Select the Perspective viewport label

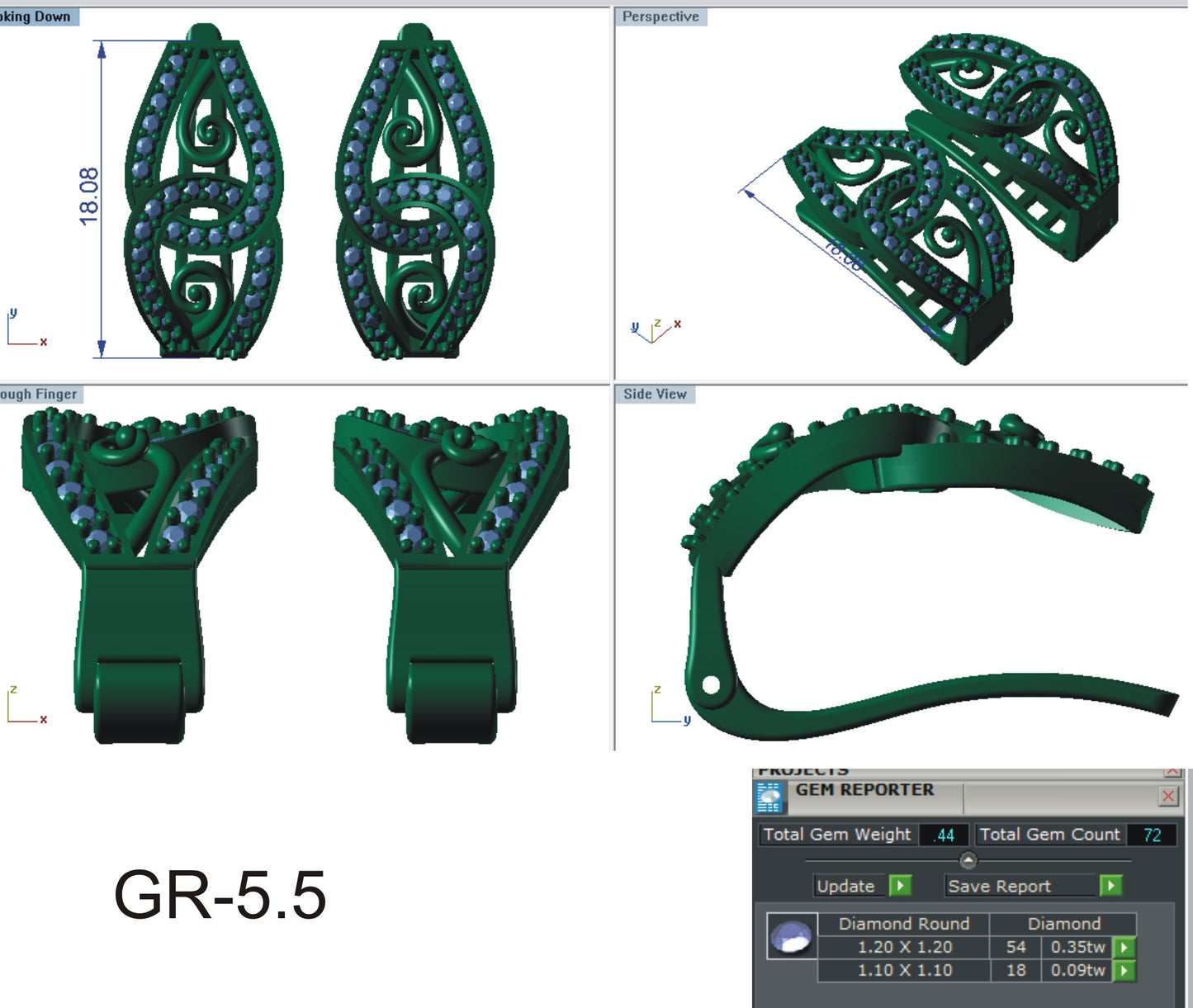[x=660, y=17]
